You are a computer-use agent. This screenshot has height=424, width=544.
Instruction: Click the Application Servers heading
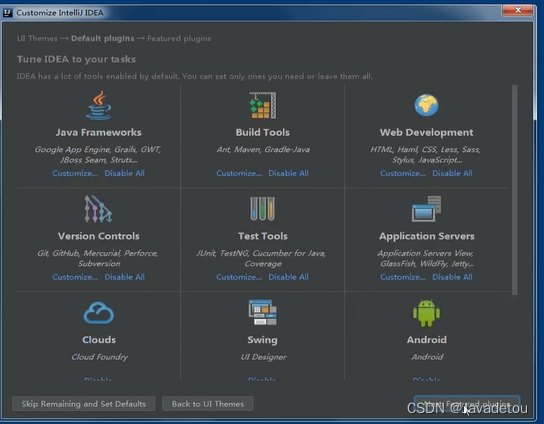(426, 236)
